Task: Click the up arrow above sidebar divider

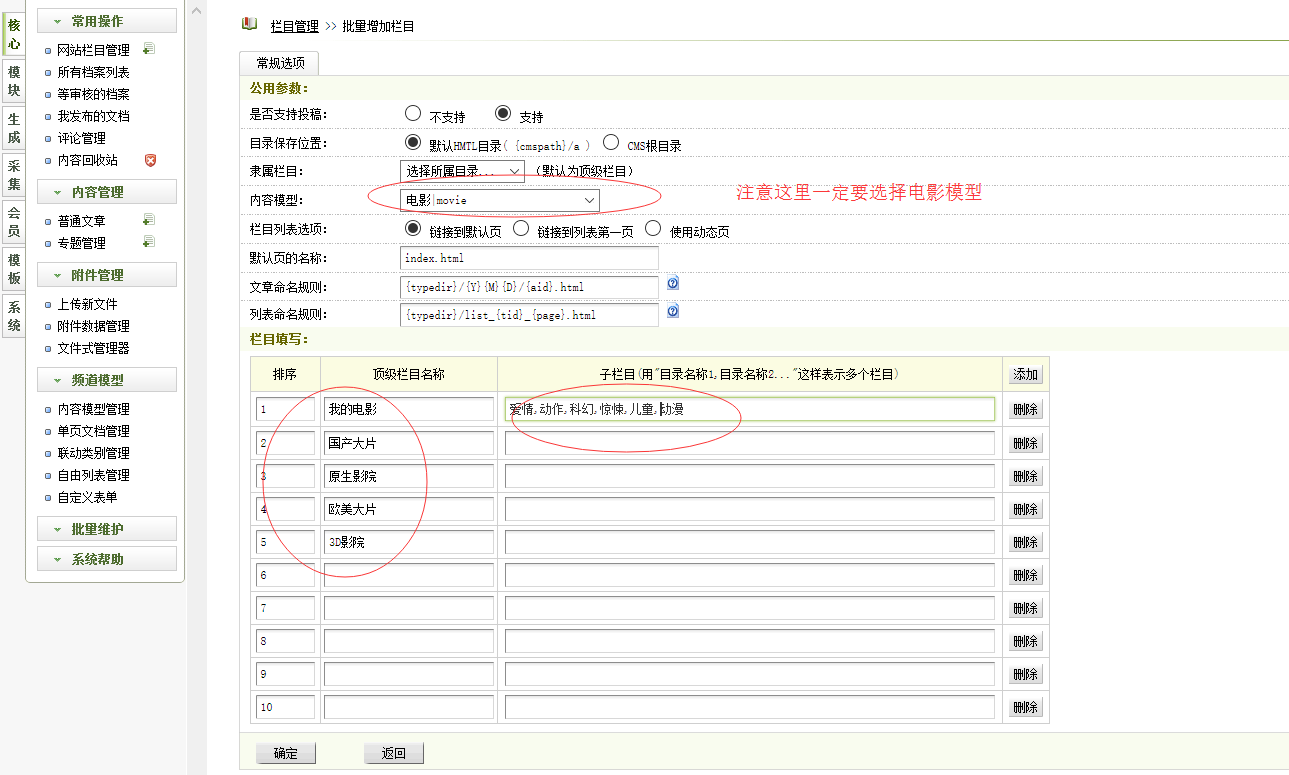Action: coord(196,10)
